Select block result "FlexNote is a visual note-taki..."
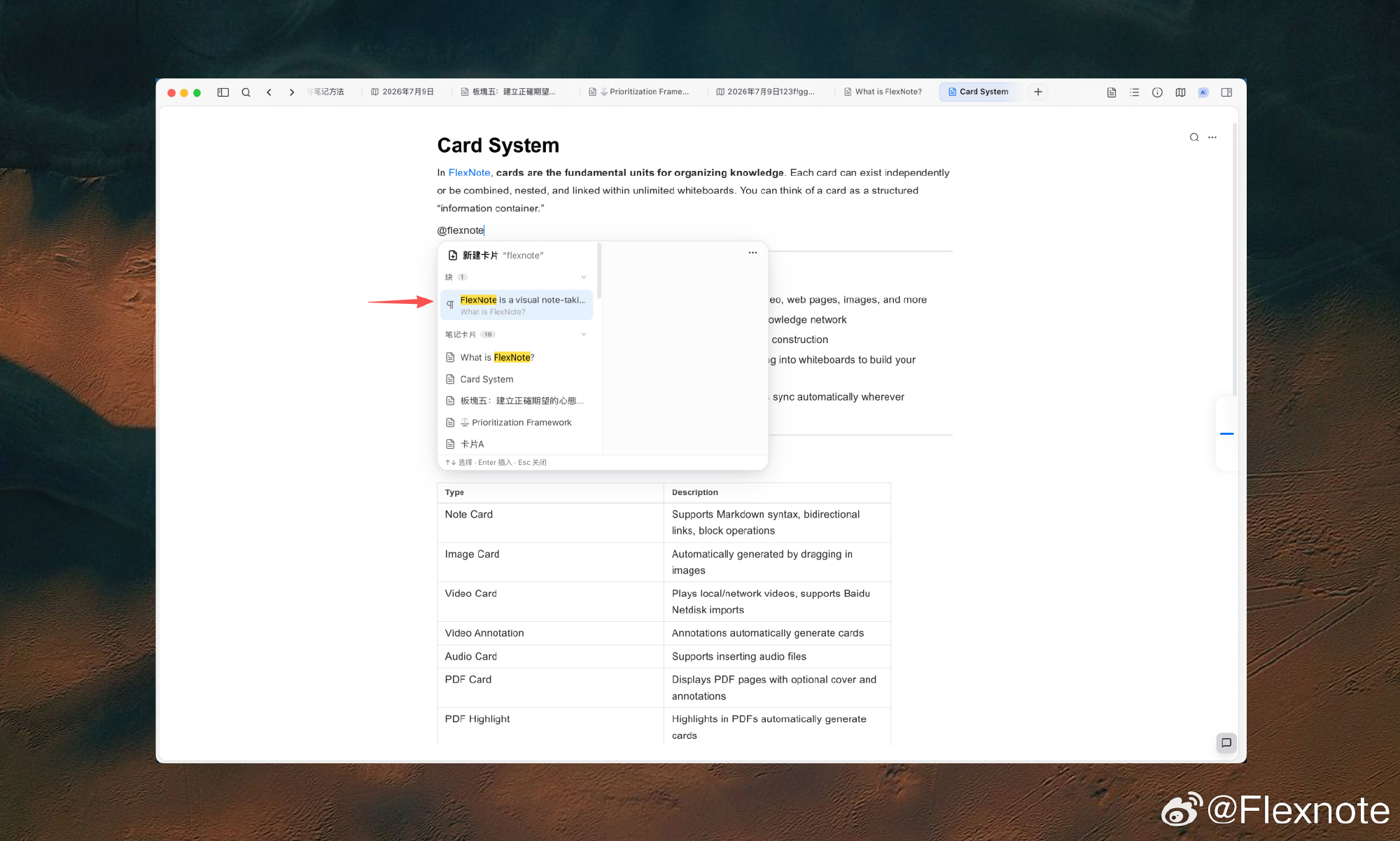Viewport: 1400px width, 841px height. point(517,305)
